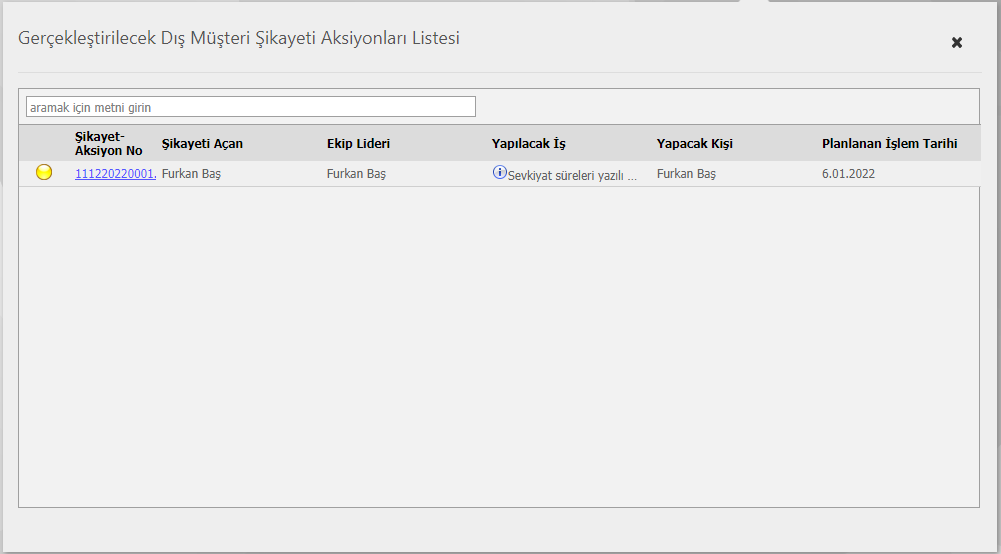Sort by Yapılacak İş column header
This screenshot has width=1001, height=554.
coord(529,144)
